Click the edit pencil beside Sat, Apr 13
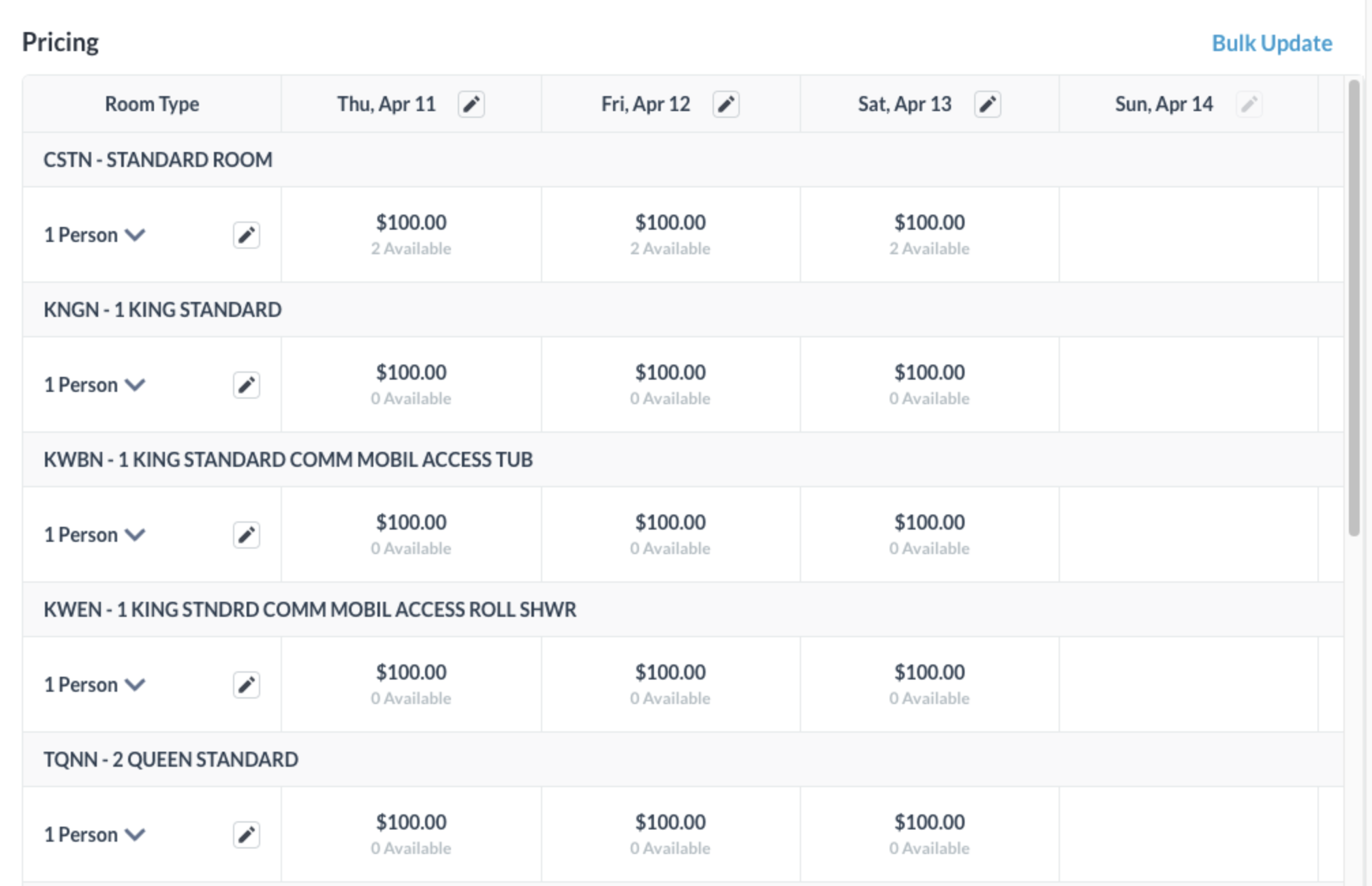 click(x=988, y=104)
